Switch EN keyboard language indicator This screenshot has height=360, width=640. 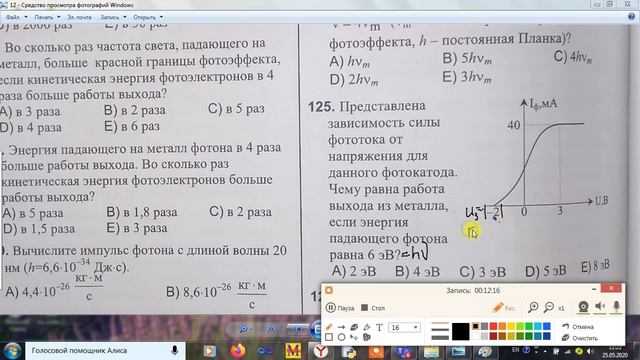516,350
